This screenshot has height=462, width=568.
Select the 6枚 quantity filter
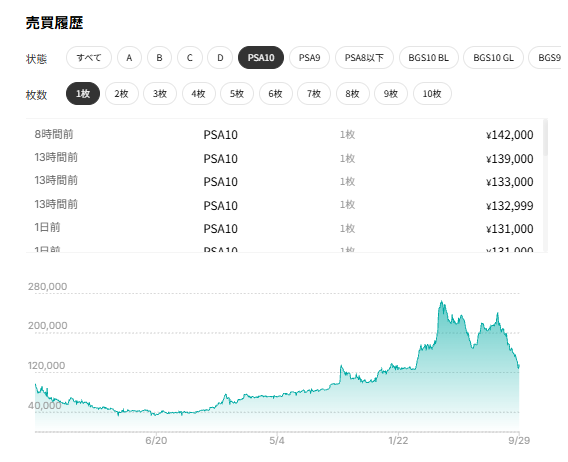point(275,94)
